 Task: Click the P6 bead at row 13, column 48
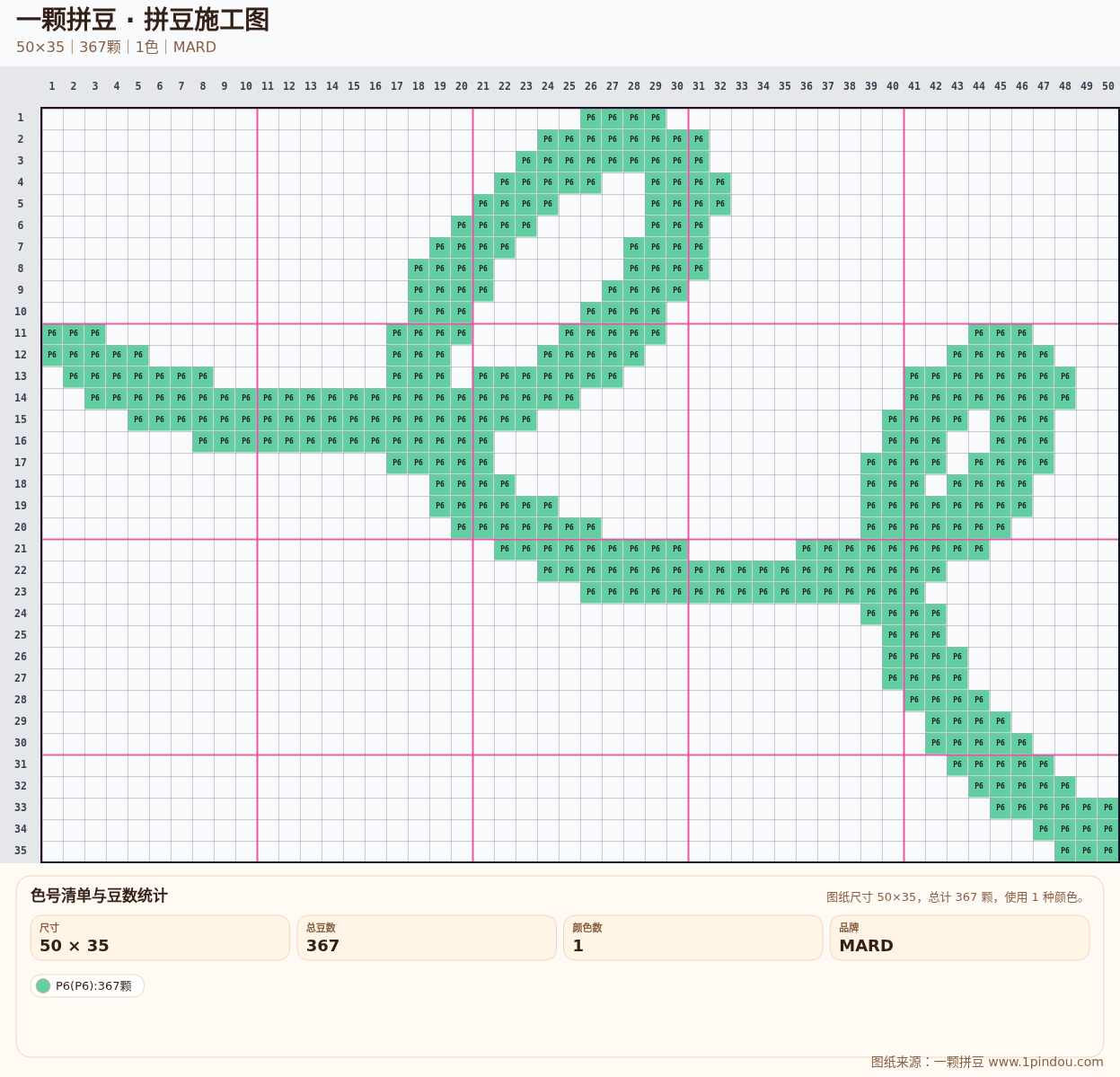pyautogui.click(x=1065, y=376)
